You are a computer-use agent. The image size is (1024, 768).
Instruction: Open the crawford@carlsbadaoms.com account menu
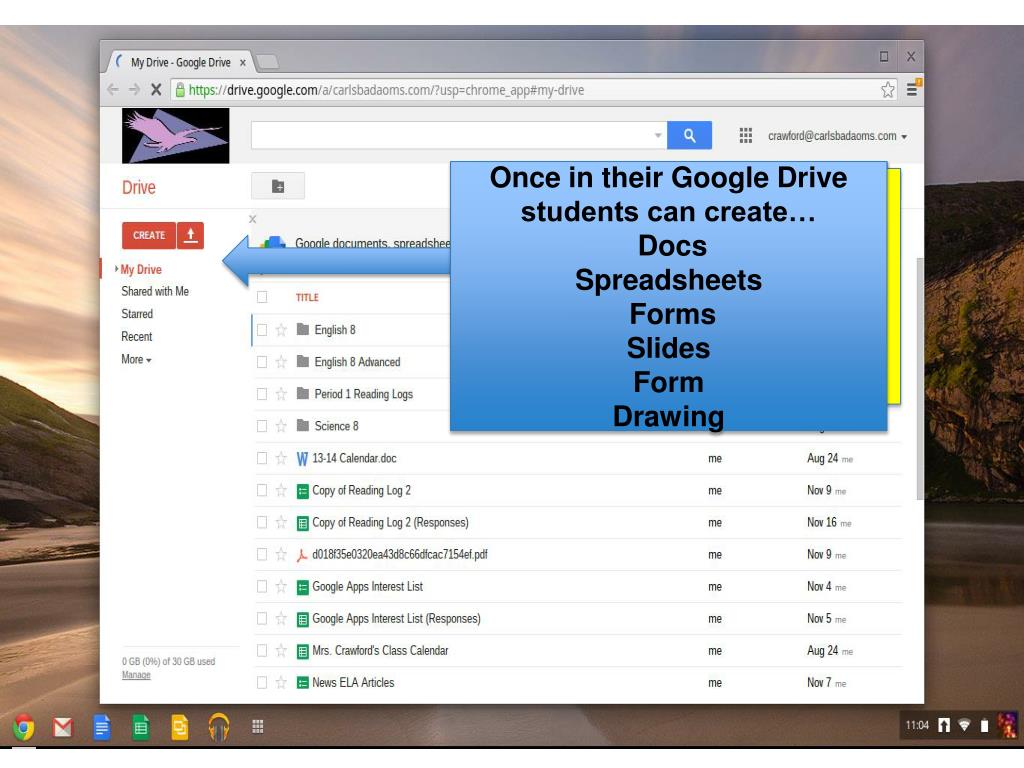pos(837,136)
